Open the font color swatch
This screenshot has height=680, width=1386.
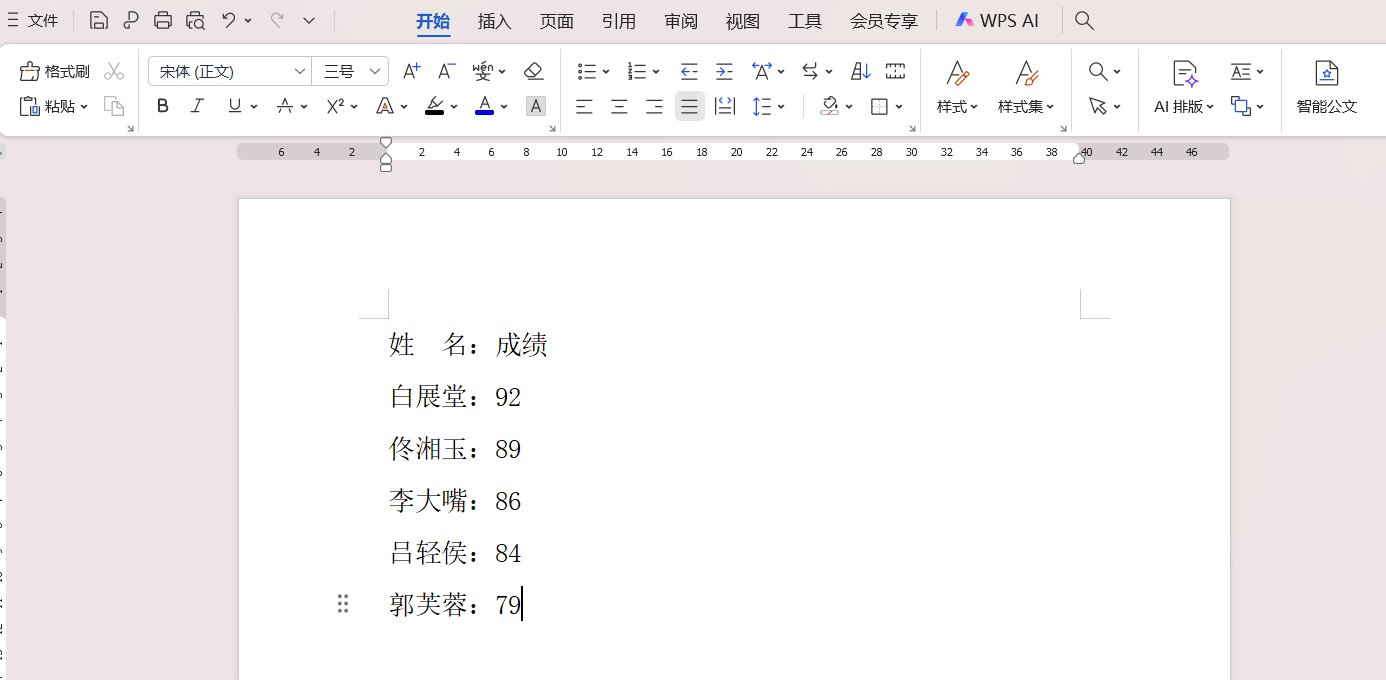(483, 106)
